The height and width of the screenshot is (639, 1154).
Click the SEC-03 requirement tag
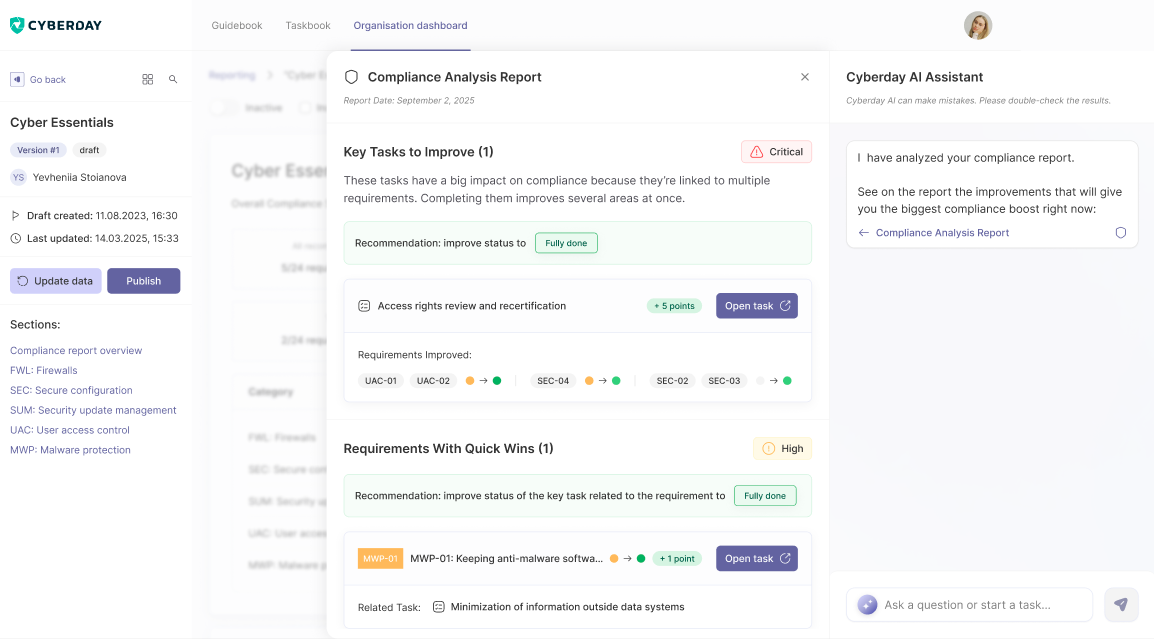pyautogui.click(x=724, y=381)
